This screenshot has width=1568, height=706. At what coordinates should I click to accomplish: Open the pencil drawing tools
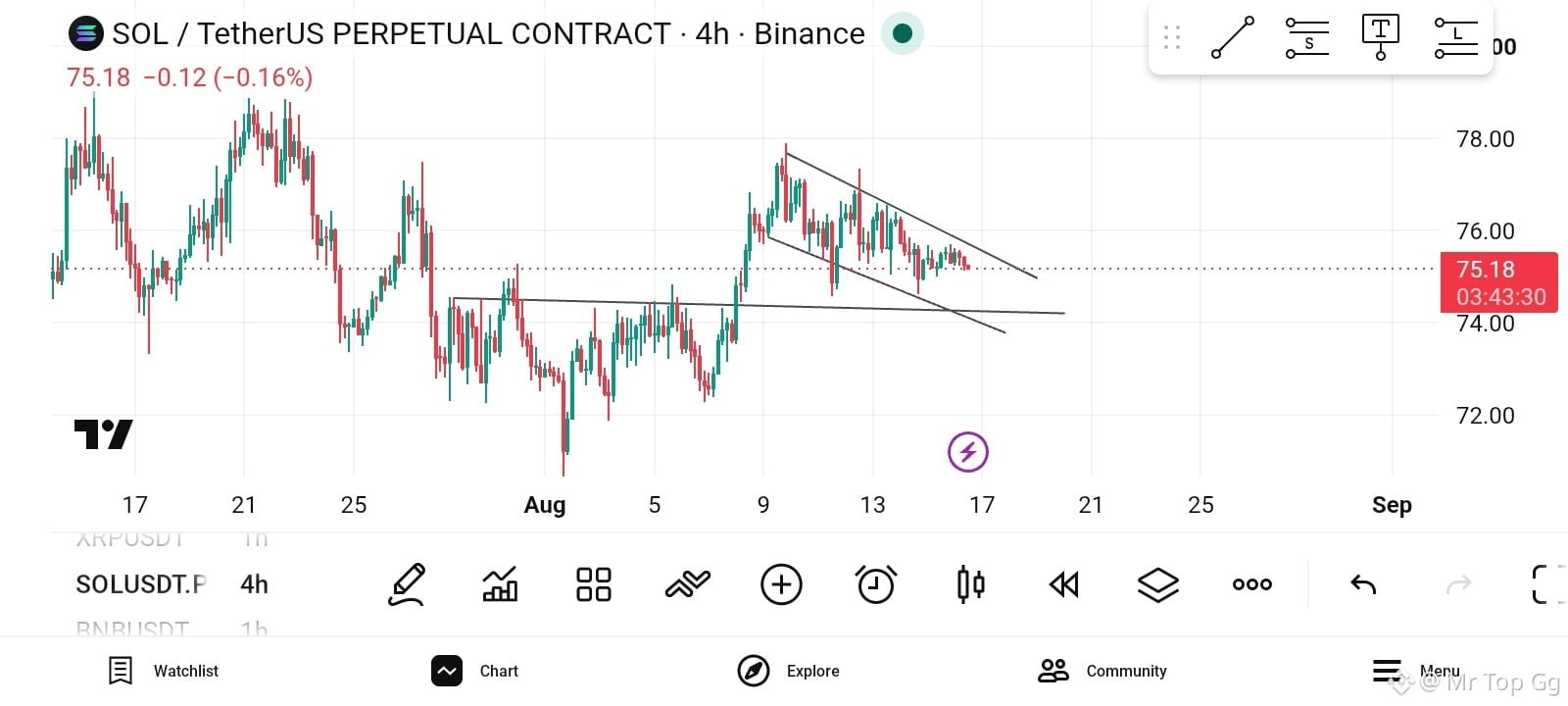(x=406, y=584)
